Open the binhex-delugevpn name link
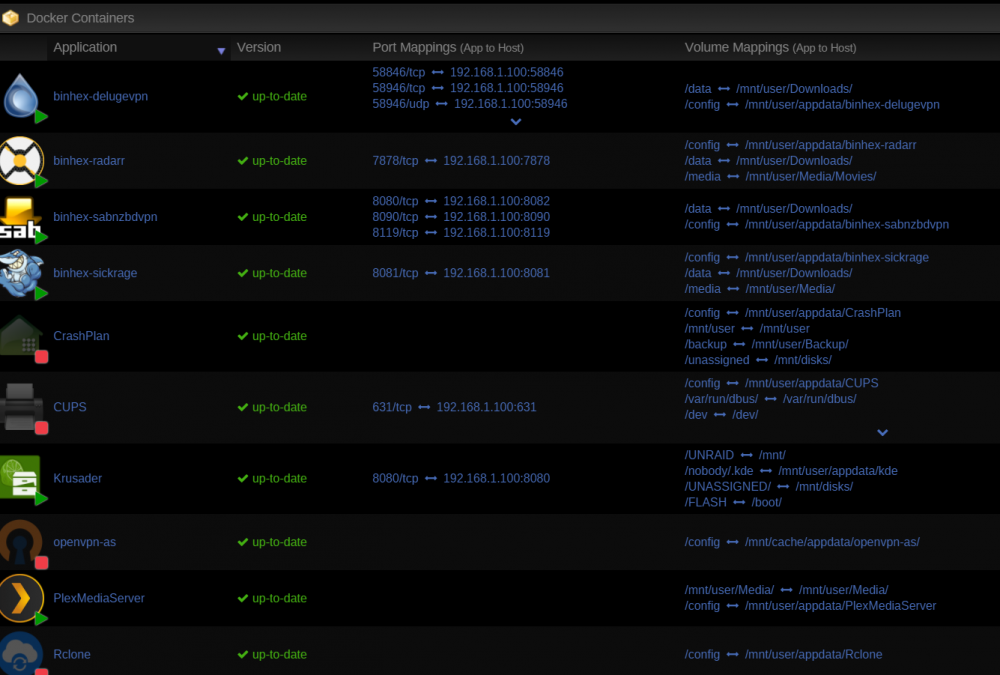Viewport: 1000px width, 675px height. 100,96
